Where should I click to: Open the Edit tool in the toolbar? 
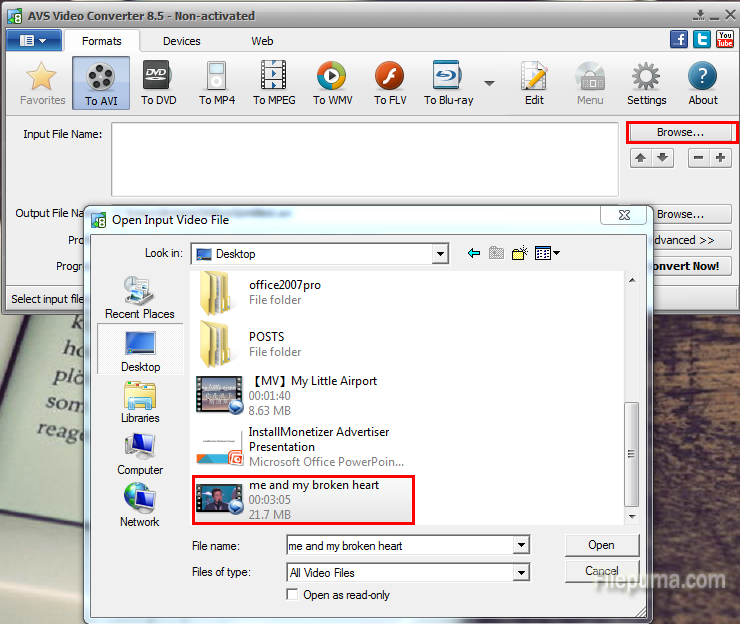click(534, 82)
